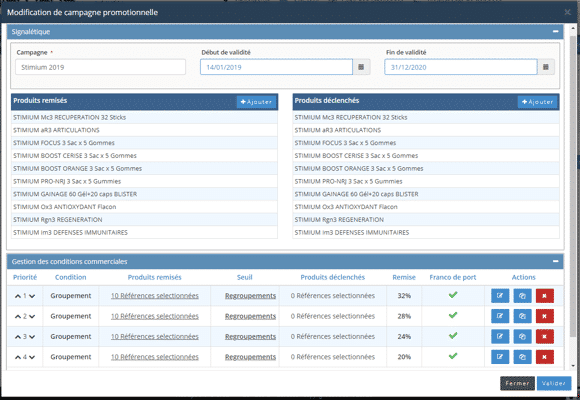Add a product to Produits déclenchés
This screenshot has height=400, width=580.
pos(537,102)
